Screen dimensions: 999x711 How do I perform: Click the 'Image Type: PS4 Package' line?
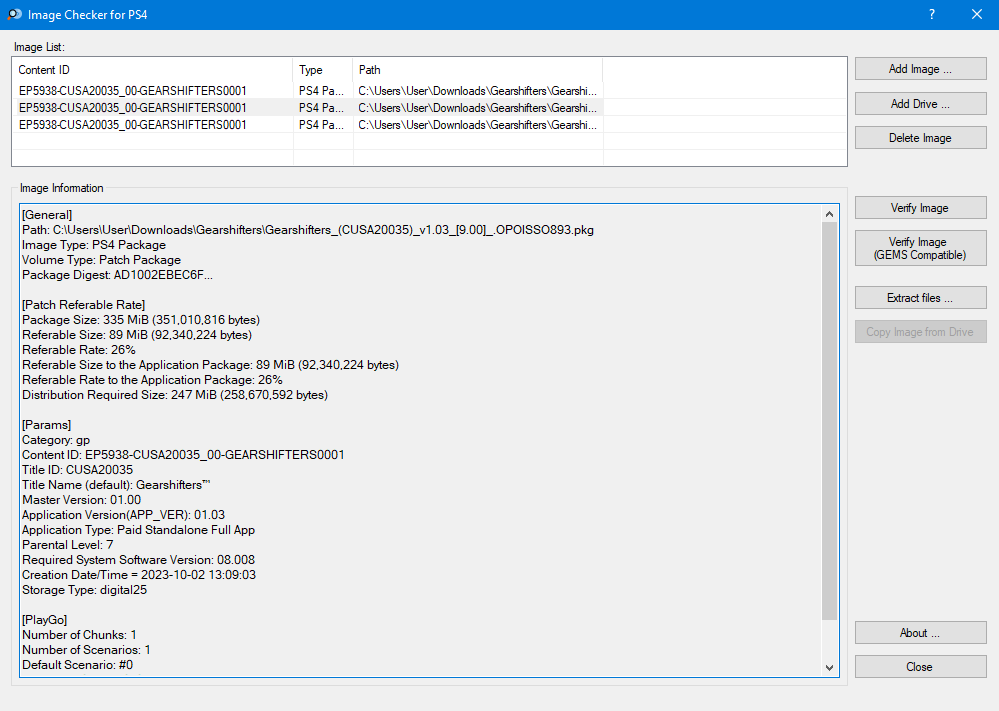point(94,245)
